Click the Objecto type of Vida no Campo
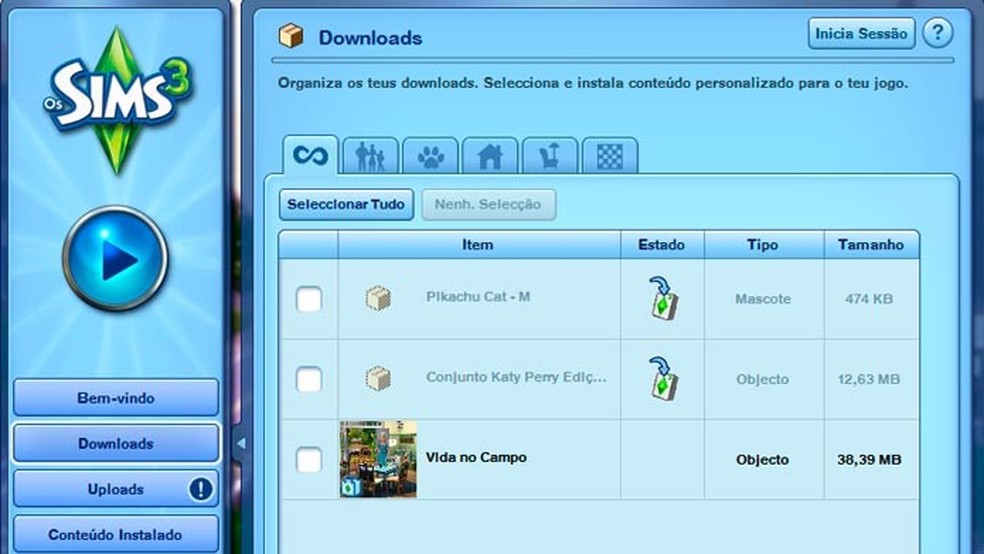The height and width of the screenshot is (554, 984). click(x=762, y=460)
